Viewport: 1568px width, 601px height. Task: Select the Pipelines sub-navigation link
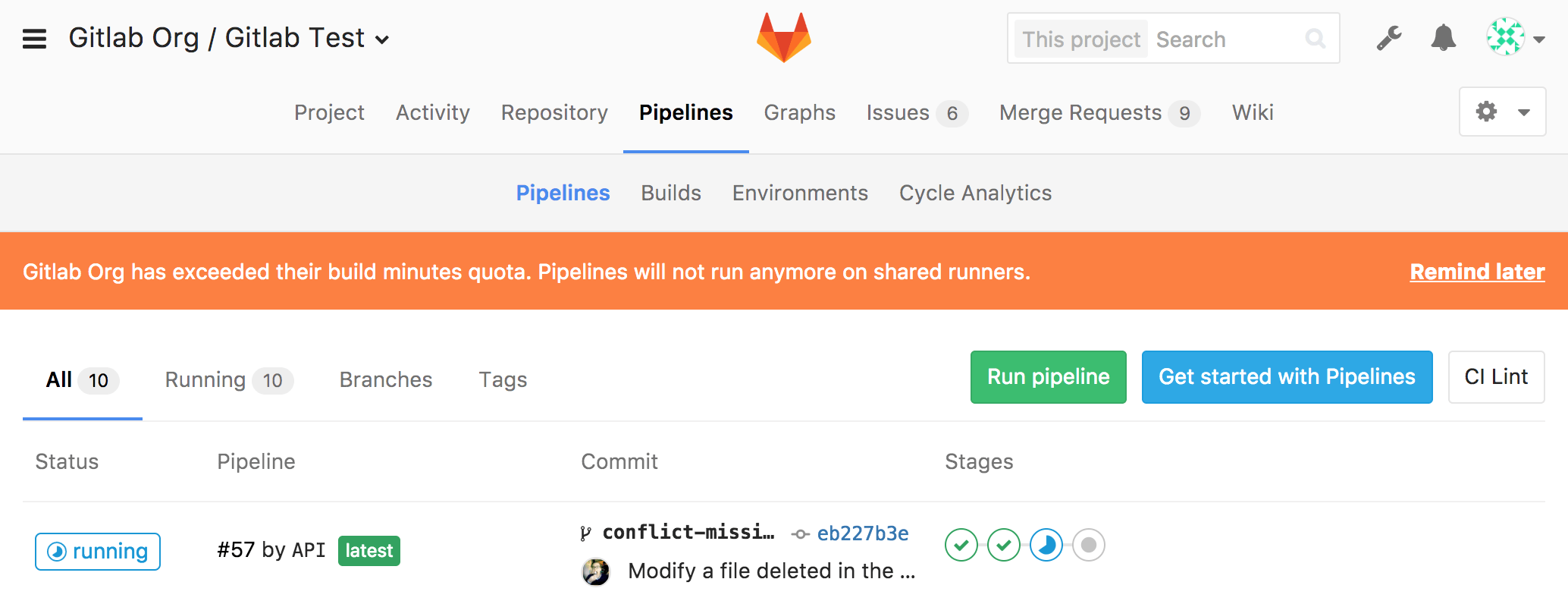[x=563, y=193]
